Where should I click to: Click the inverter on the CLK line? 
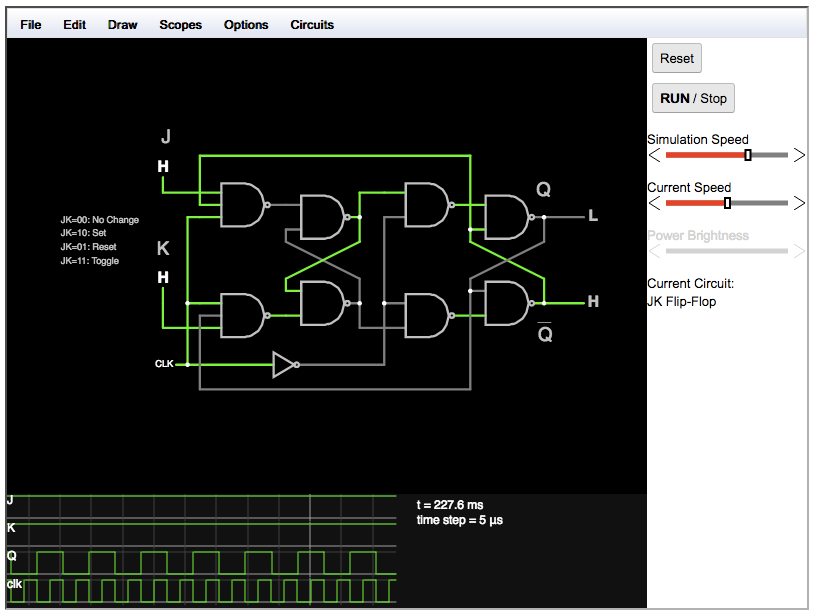(283, 364)
